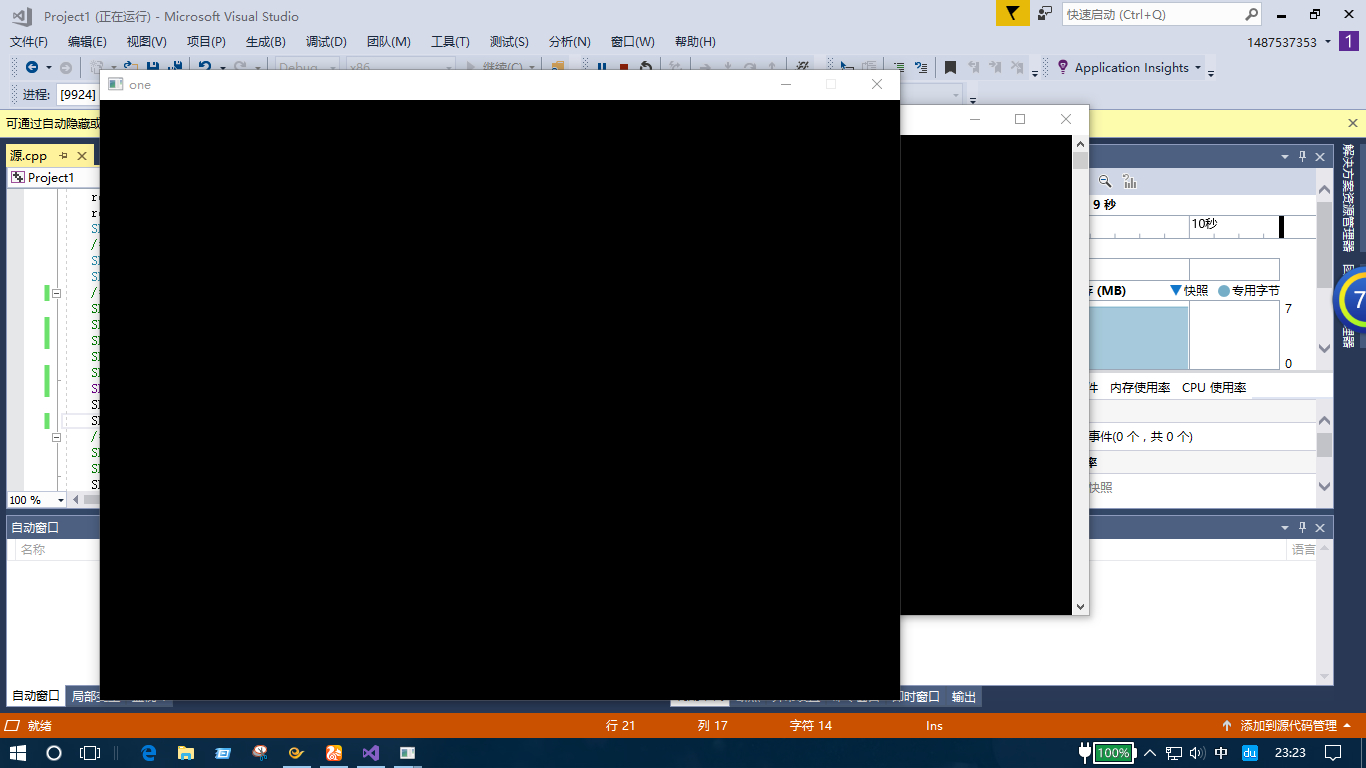Switch to the 自动窗口 tab
Screen dimensions: 1366x768
click(x=35, y=696)
